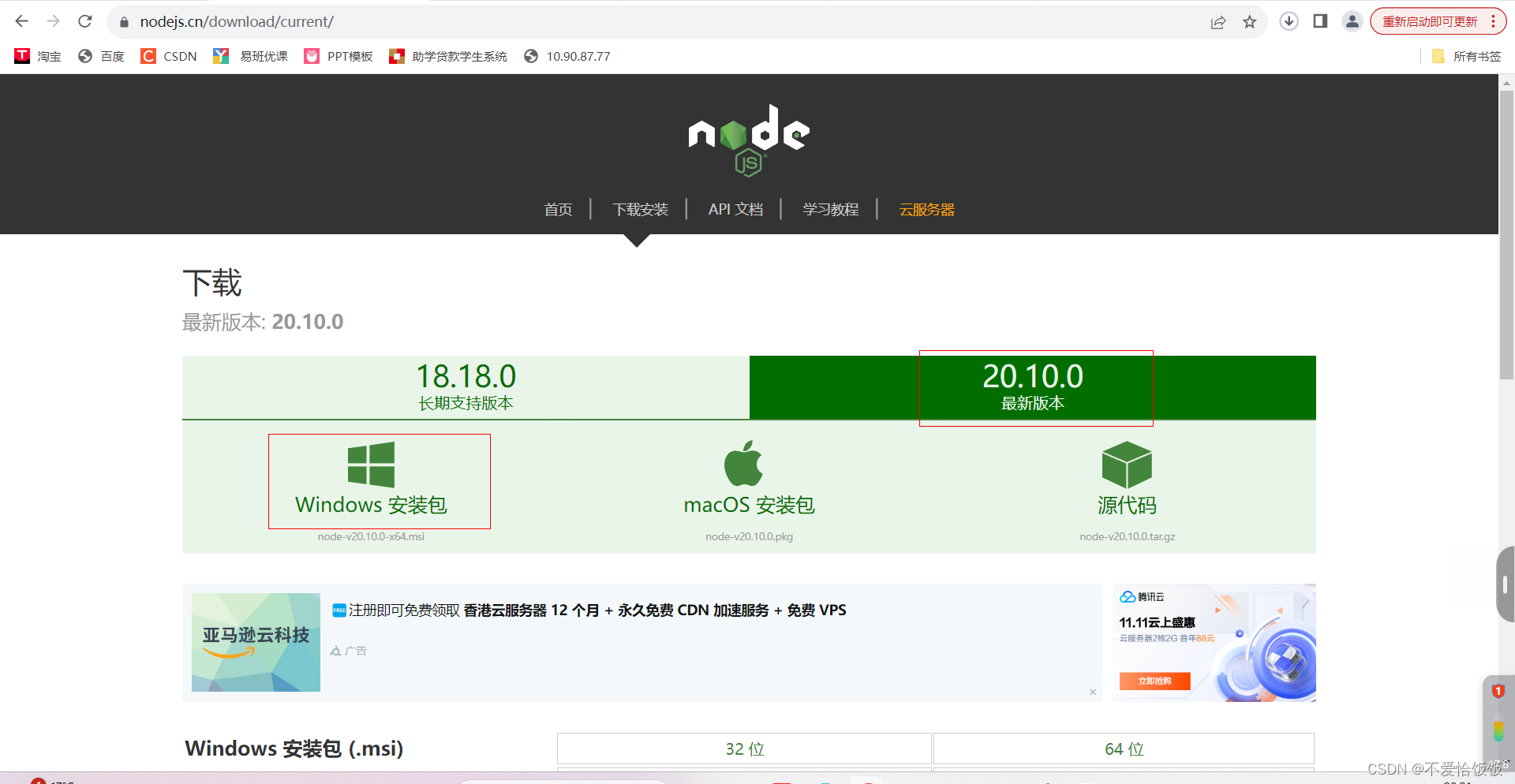Close the Amazon ad banner
Image resolution: width=1515 pixels, height=784 pixels.
pos(1093,692)
